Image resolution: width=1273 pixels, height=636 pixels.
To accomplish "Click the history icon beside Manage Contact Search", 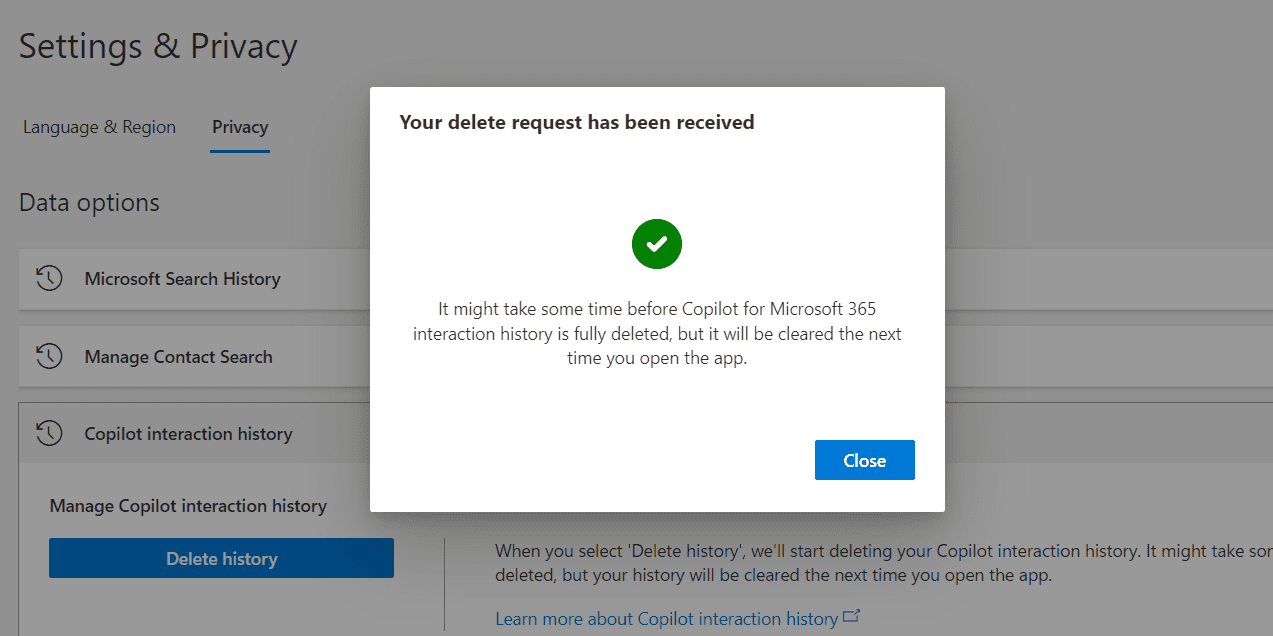I will click(x=49, y=357).
